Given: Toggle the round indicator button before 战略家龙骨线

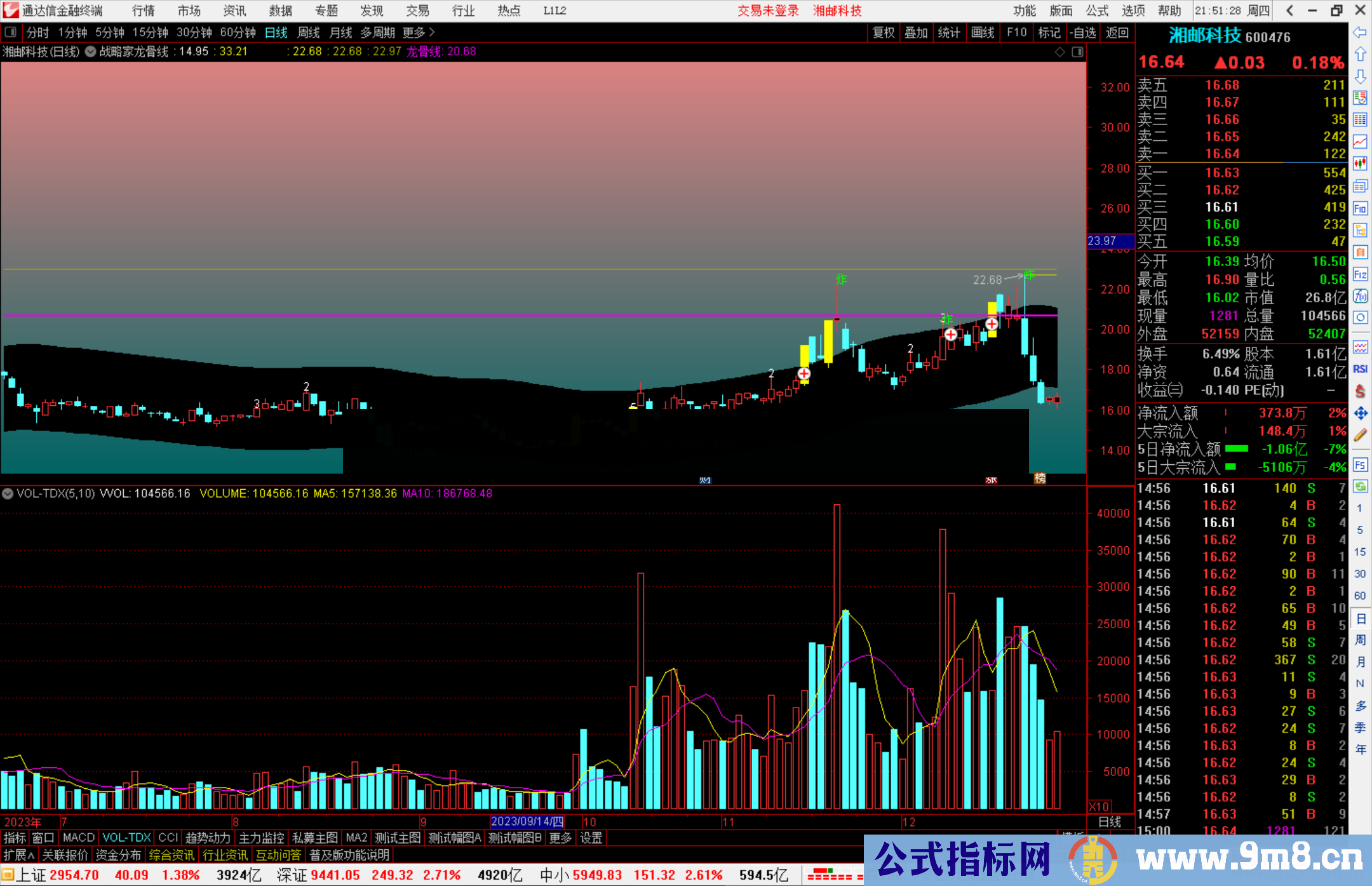Looking at the screenshot, I should tap(91, 51).
